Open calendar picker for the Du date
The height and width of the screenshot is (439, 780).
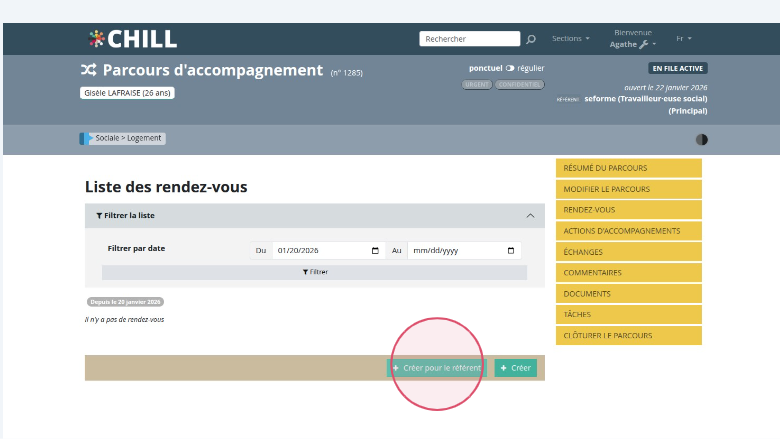pyautogui.click(x=375, y=251)
